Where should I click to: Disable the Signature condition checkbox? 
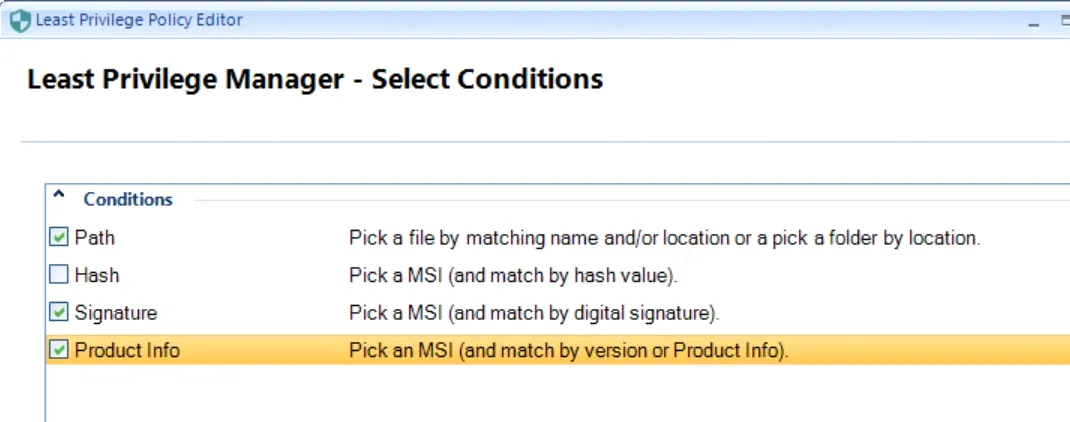pyautogui.click(x=59, y=313)
